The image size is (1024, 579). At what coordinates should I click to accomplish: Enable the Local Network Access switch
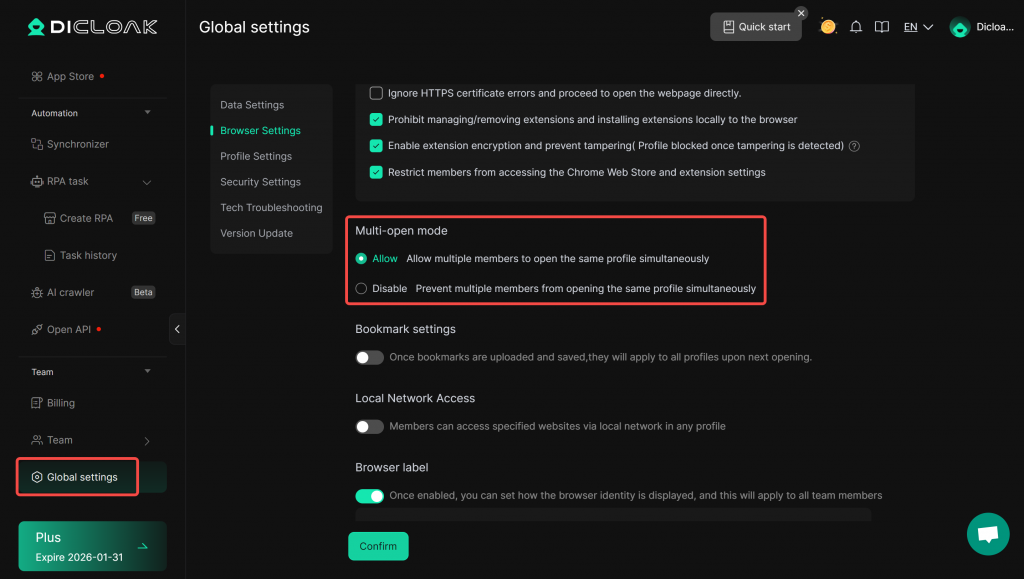click(369, 426)
